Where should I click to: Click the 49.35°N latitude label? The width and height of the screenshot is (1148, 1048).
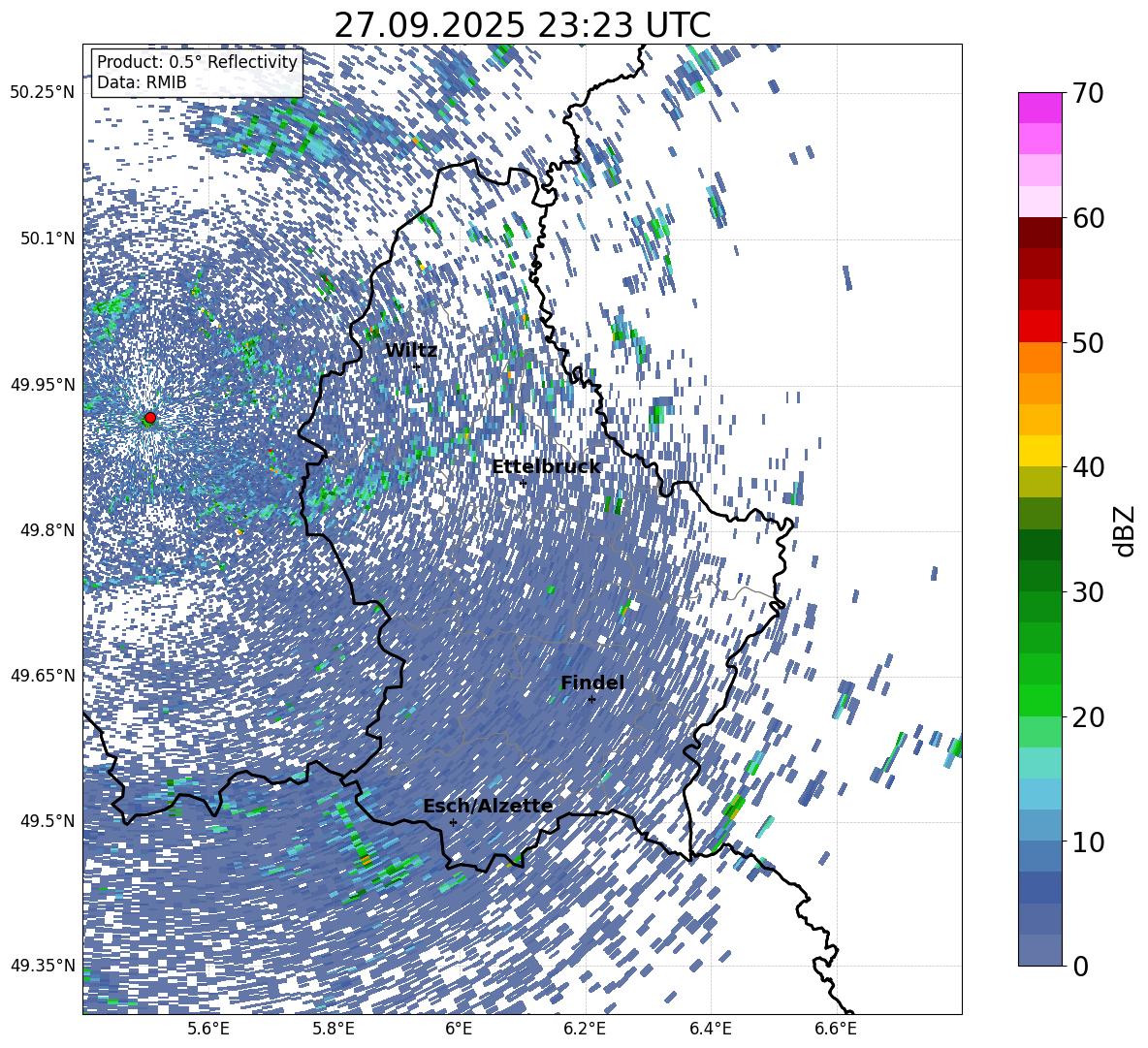click(x=43, y=966)
